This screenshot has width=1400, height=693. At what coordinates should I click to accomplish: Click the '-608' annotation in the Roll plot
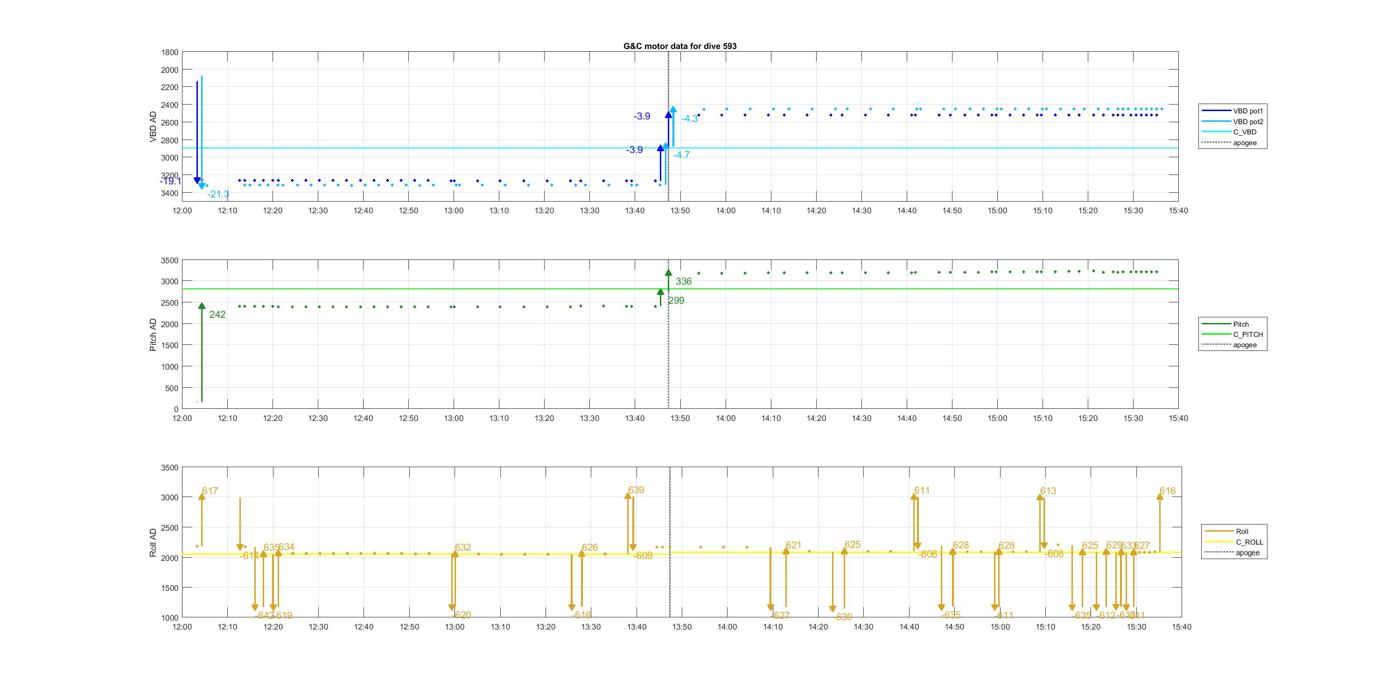click(1054, 553)
